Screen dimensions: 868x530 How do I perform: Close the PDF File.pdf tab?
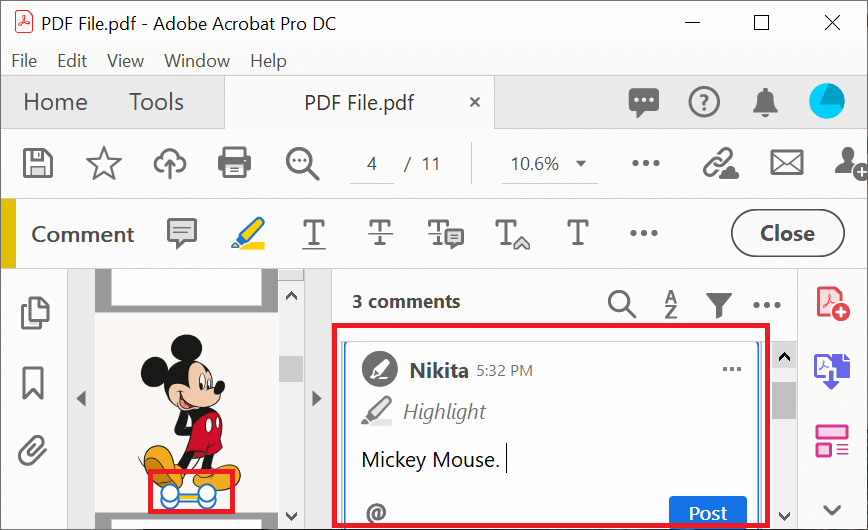[475, 102]
